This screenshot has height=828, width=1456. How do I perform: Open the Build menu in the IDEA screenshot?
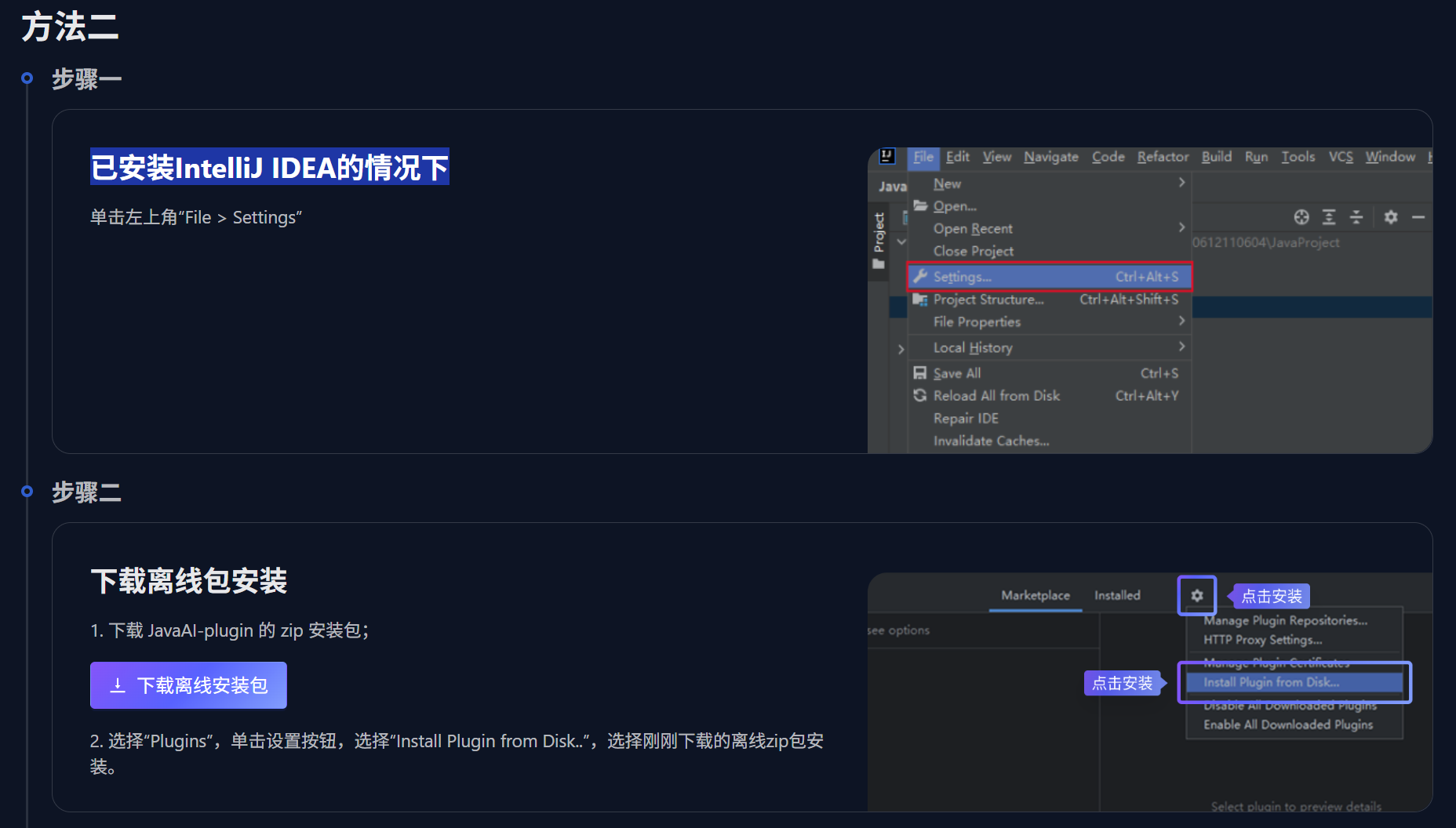pos(1217,157)
